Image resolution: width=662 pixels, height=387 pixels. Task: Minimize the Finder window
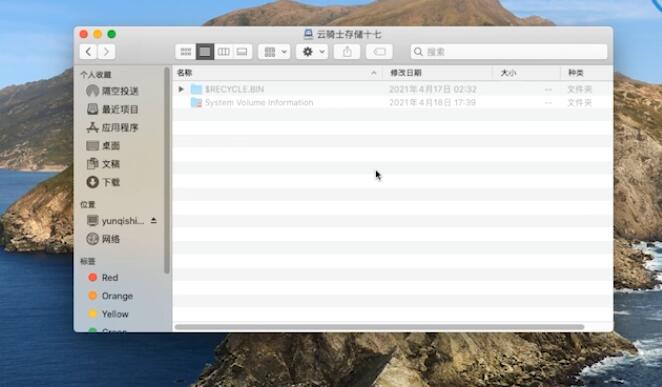click(x=98, y=34)
